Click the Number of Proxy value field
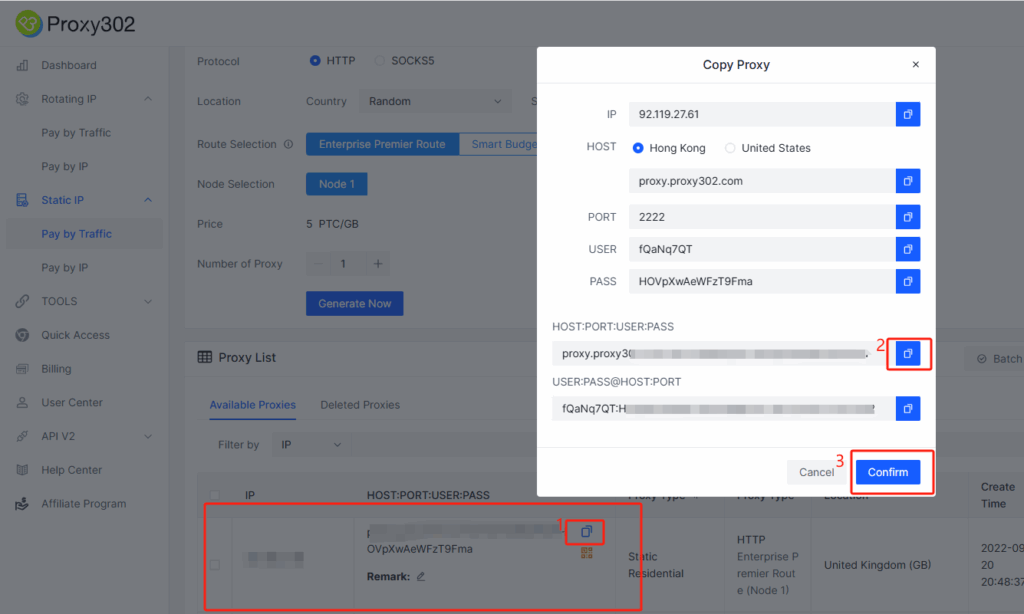Screen dimensions: 1024x614 coord(347,264)
